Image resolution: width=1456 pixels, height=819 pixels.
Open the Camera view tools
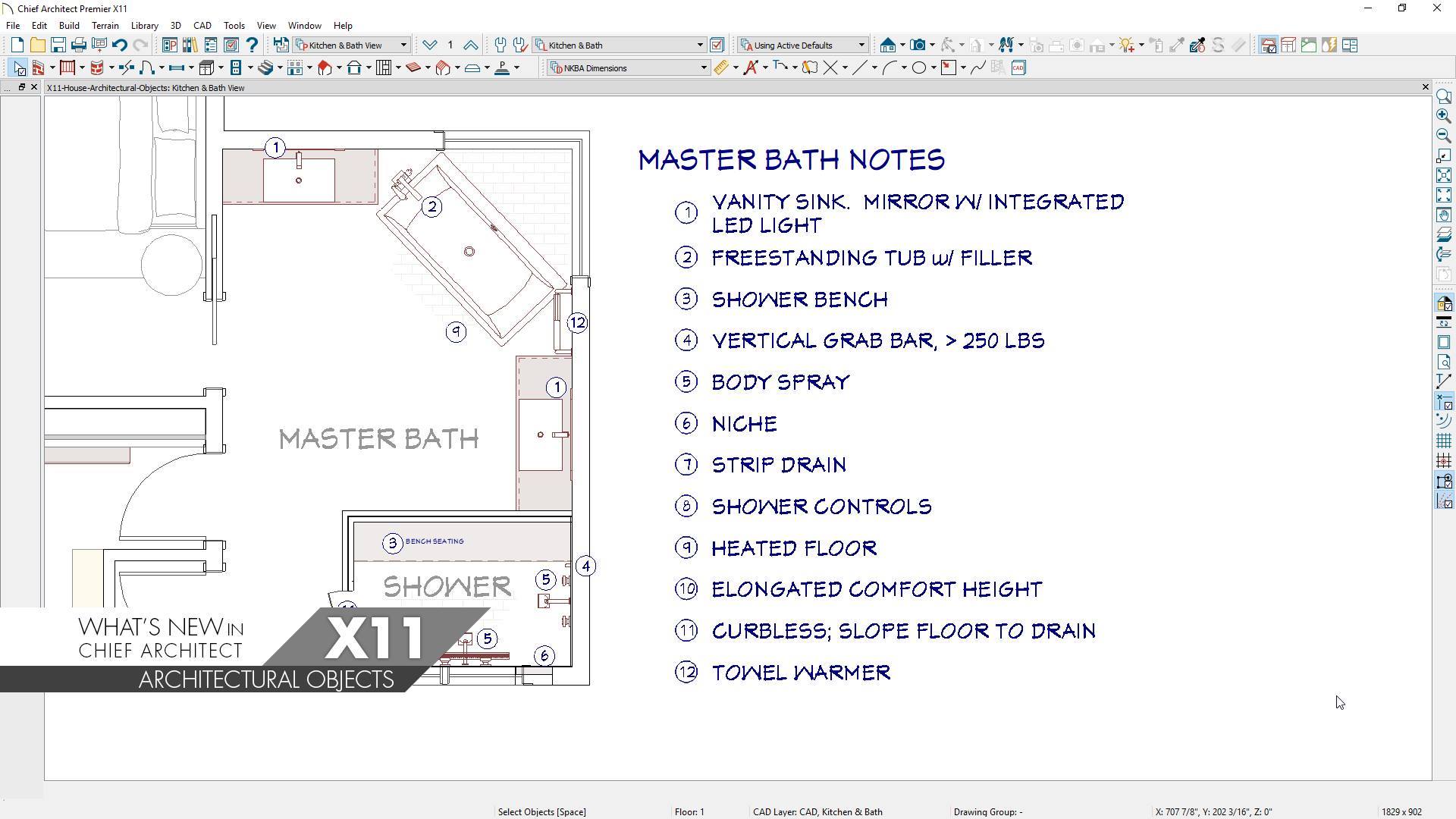click(x=918, y=45)
